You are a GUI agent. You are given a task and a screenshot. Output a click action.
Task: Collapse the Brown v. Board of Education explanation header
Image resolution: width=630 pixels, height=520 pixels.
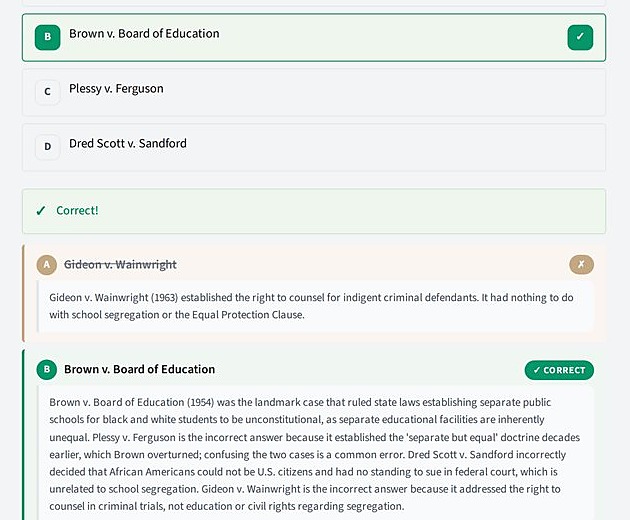315,369
